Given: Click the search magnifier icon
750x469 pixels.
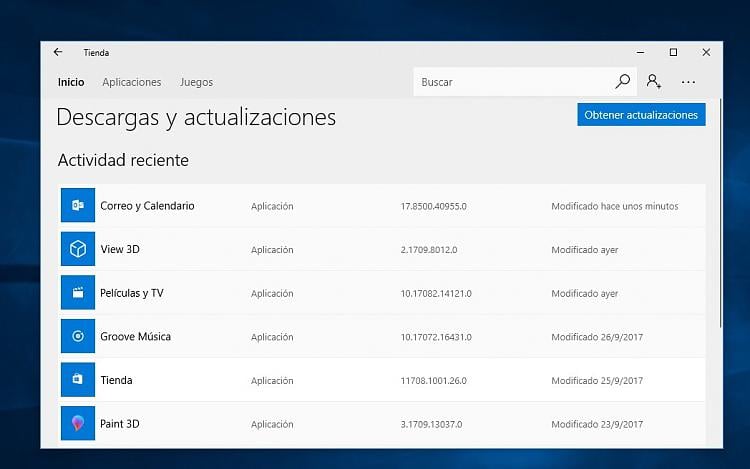Looking at the screenshot, I should [622, 81].
